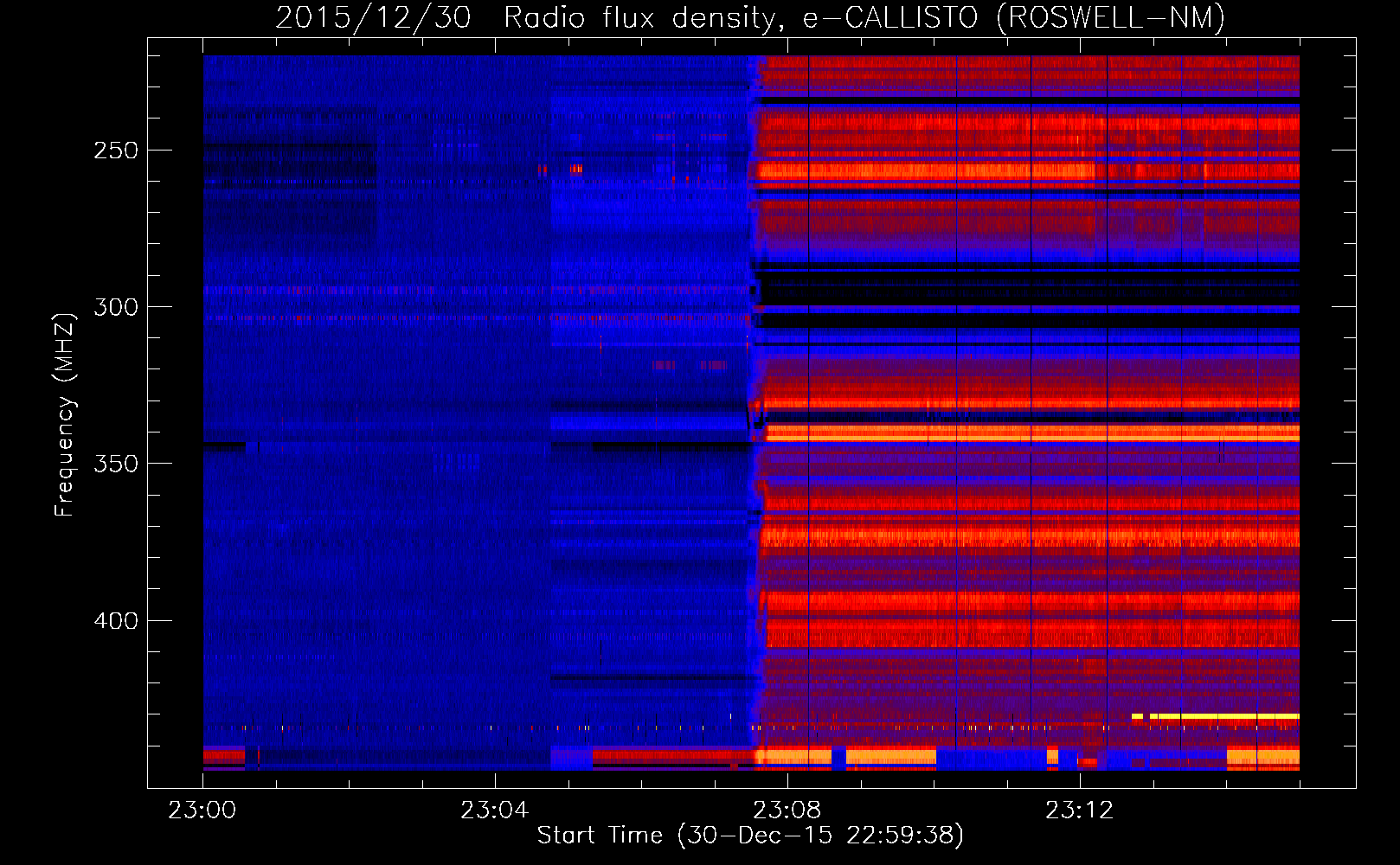Click the 300 frequency tick label
This screenshot has width=1400, height=865.
coord(116,307)
